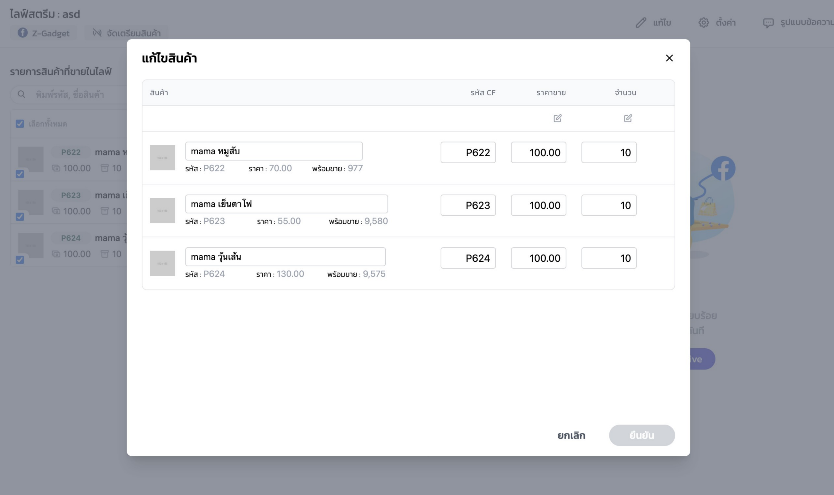Click the pencil แก้ไข icon in header
The width and height of the screenshot is (834, 495).
(x=641, y=22)
